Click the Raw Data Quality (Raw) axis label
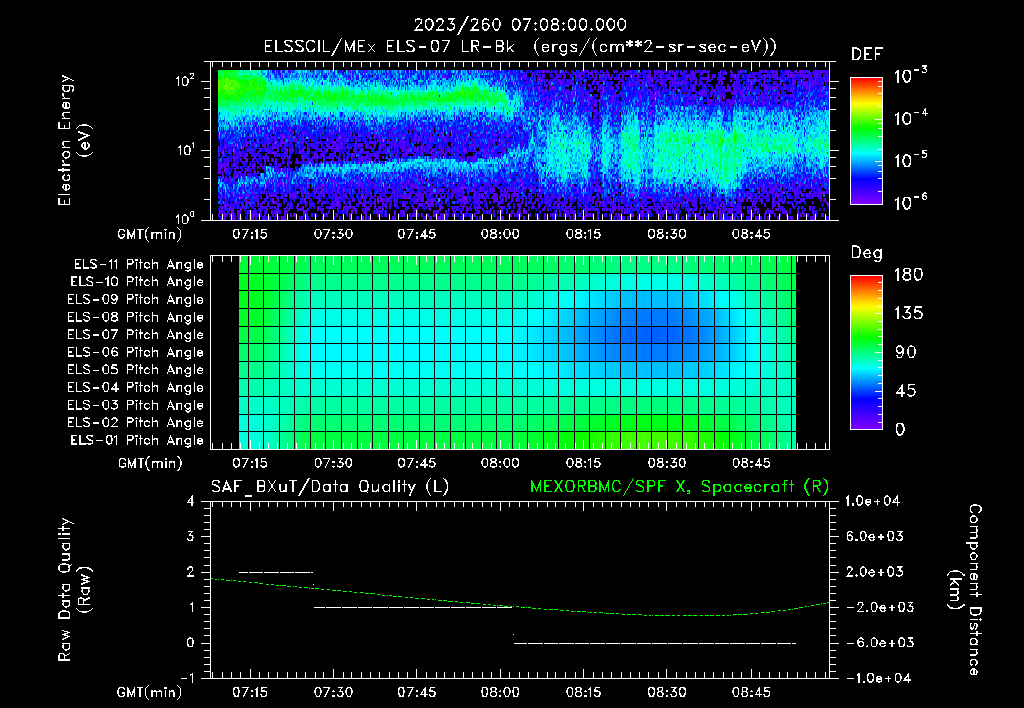Viewport: 1024px width, 708px height. pyautogui.click(x=74, y=589)
